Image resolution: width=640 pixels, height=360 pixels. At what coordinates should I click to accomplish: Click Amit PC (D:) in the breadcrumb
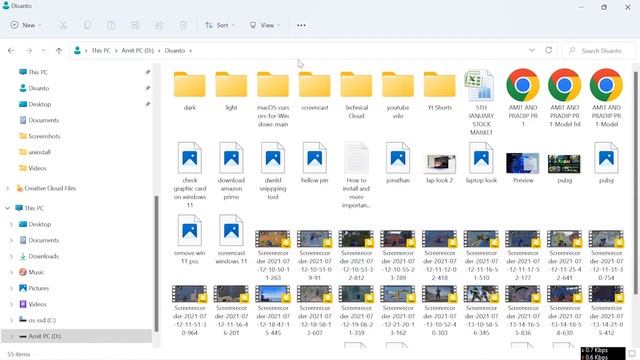(x=138, y=51)
